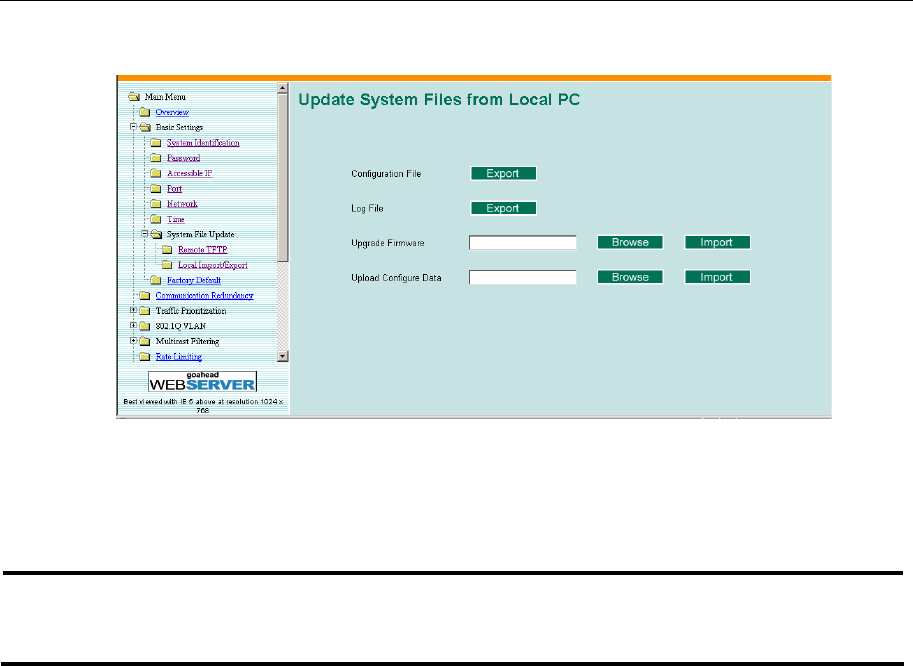This screenshot has height=666, width=913.
Task: Click the Network folder icon
Action: (x=156, y=204)
